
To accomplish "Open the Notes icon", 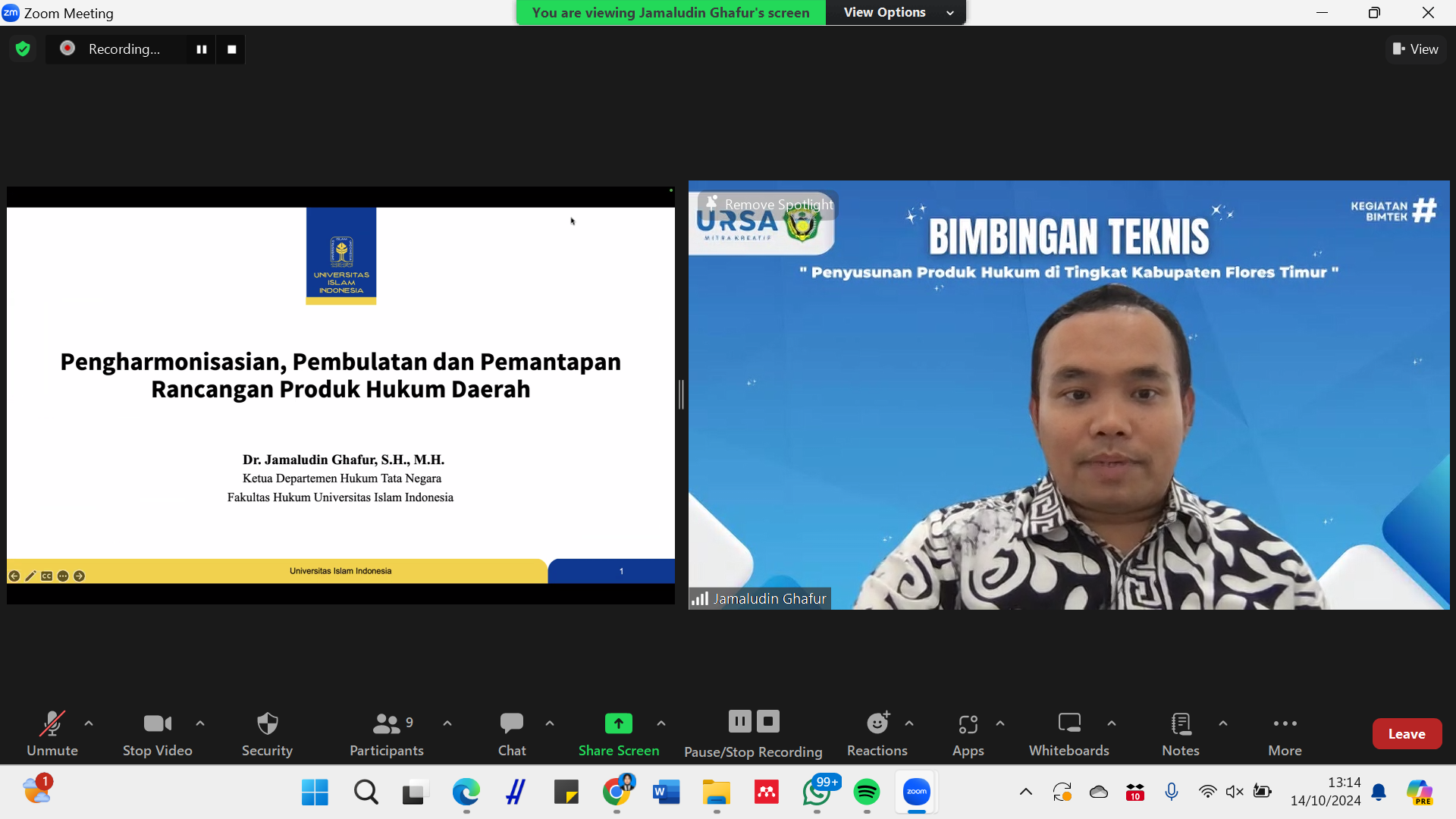I will pos(1180,724).
